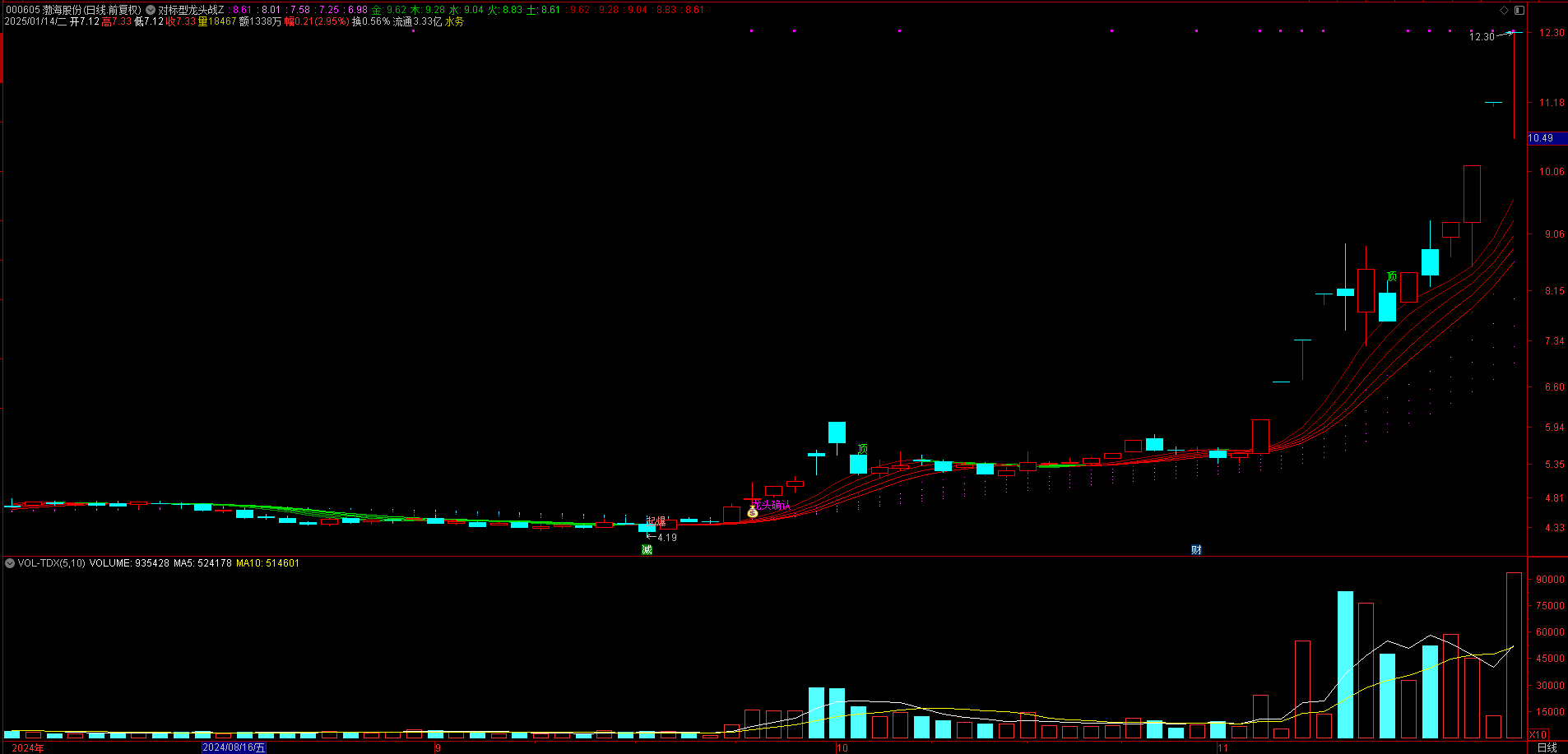Click the green 减 marker below chart
The width and height of the screenshot is (1568, 754).
pos(647,550)
